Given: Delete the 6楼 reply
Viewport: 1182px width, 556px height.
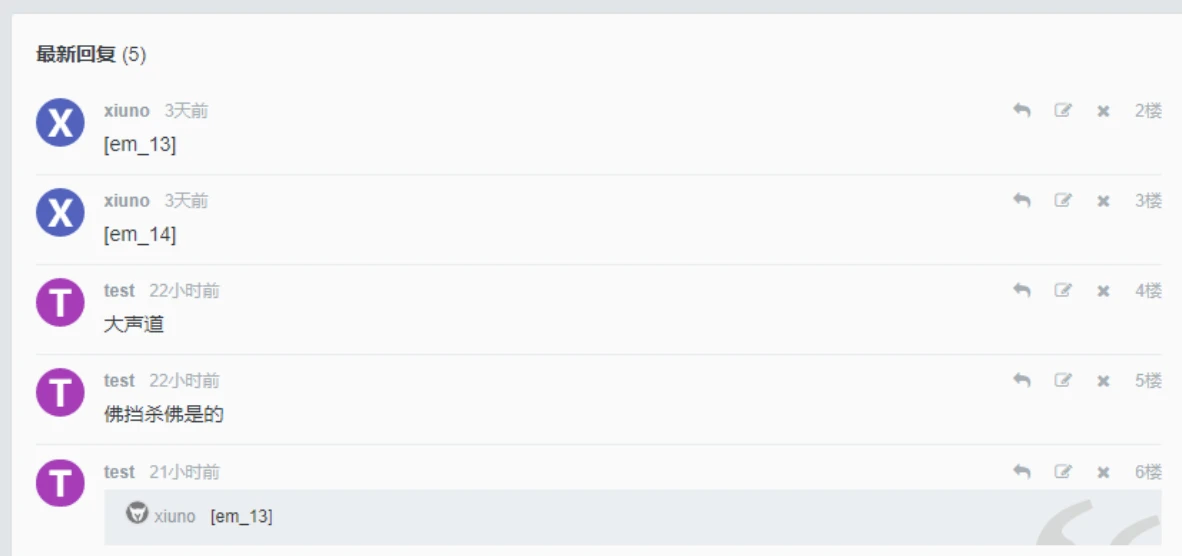Looking at the screenshot, I should [x=1103, y=472].
